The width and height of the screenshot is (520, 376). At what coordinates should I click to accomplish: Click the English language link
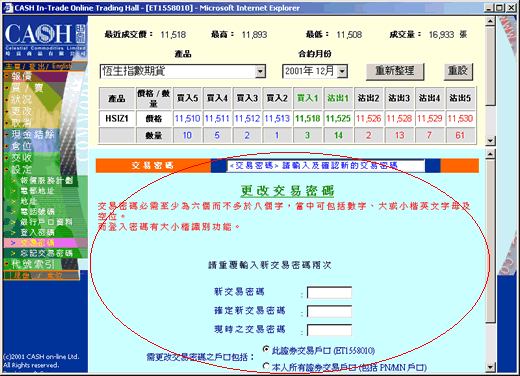click(x=62, y=66)
